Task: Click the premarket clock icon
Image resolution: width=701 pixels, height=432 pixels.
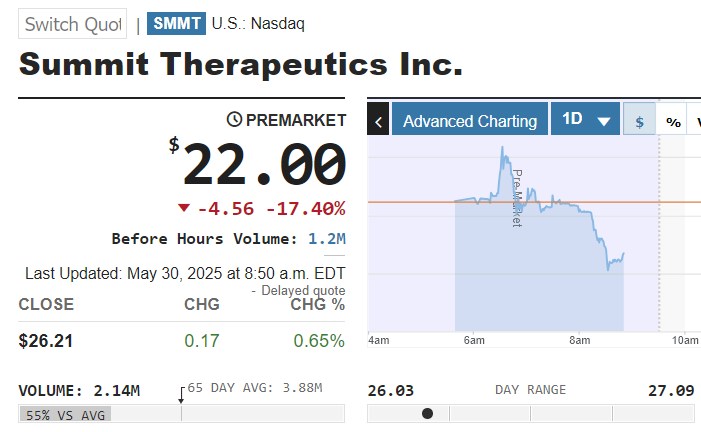Action: click(235, 120)
